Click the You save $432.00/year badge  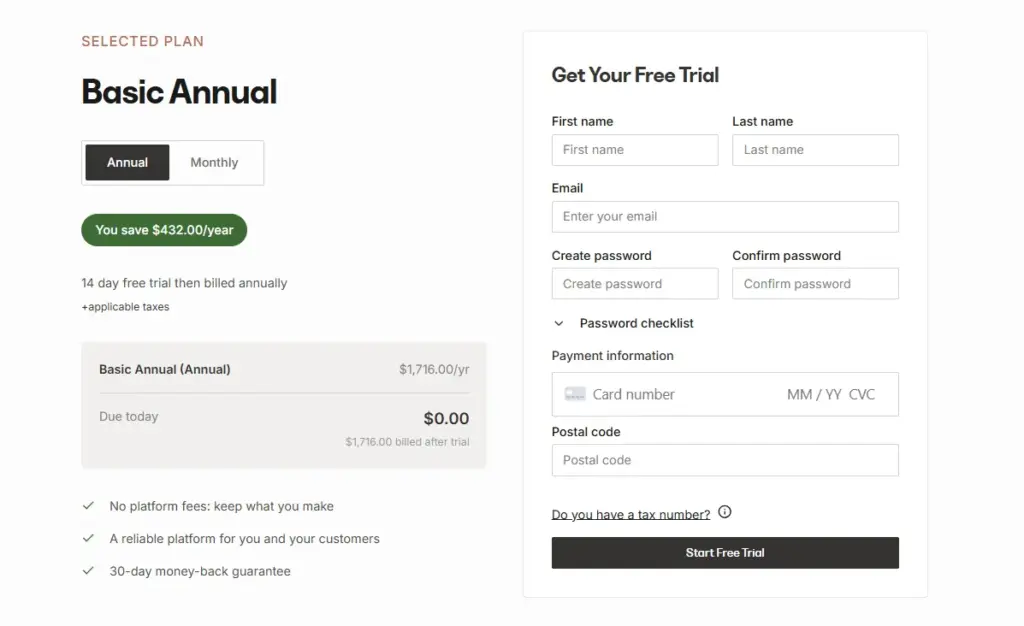tap(164, 229)
